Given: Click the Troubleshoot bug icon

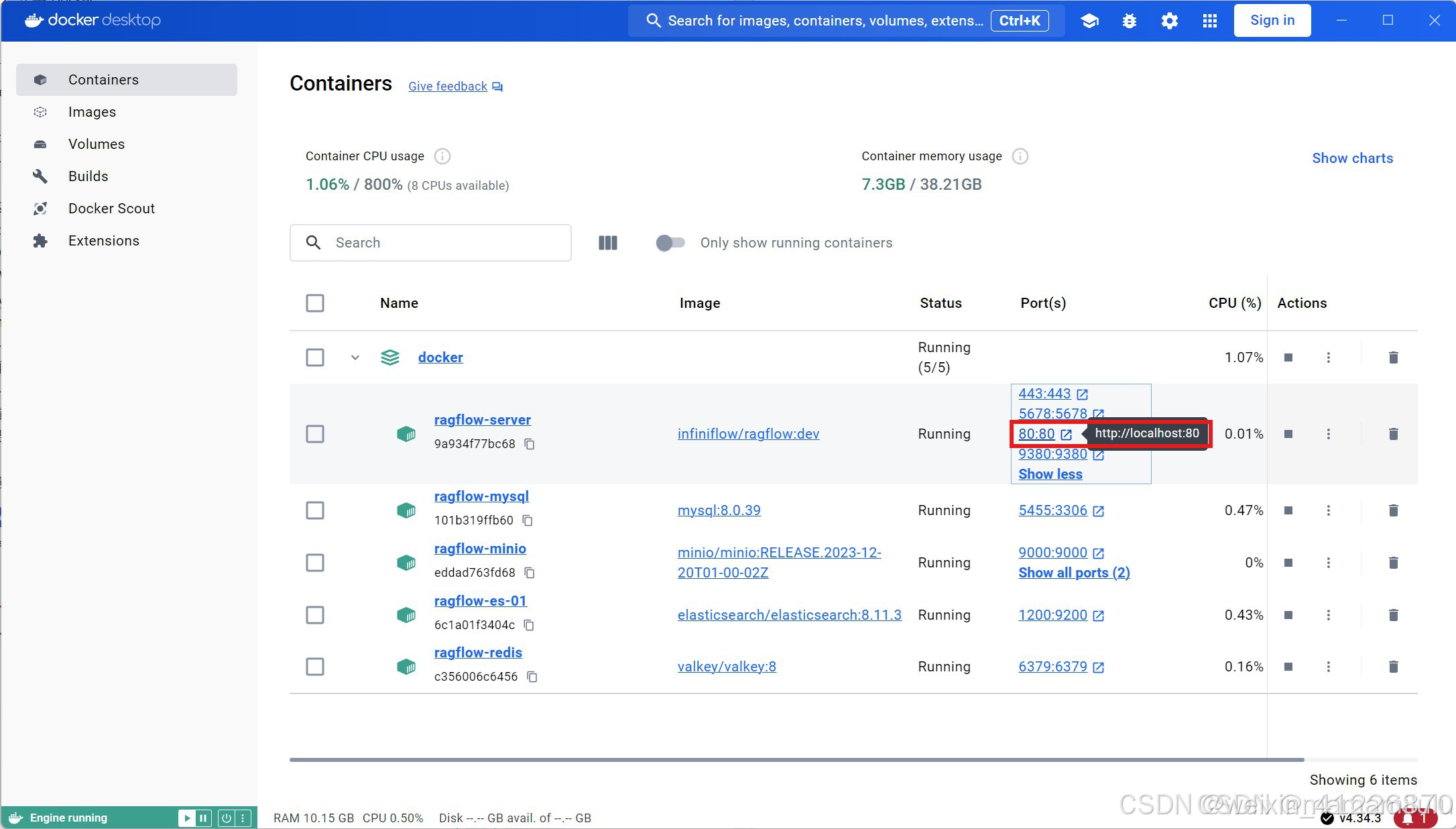Looking at the screenshot, I should pyautogui.click(x=1130, y=21).
